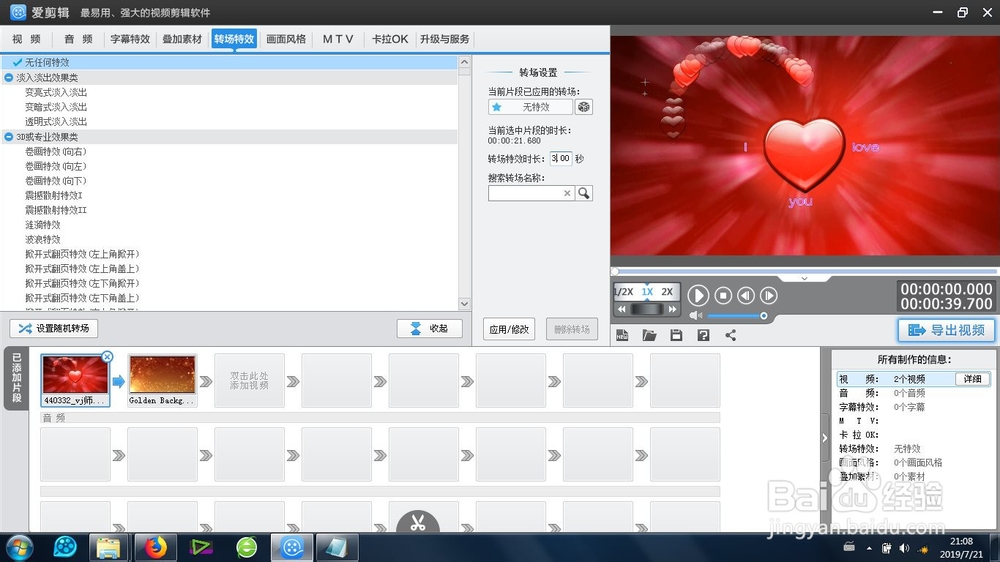Clear the transition search with X

tap(567, 193)
